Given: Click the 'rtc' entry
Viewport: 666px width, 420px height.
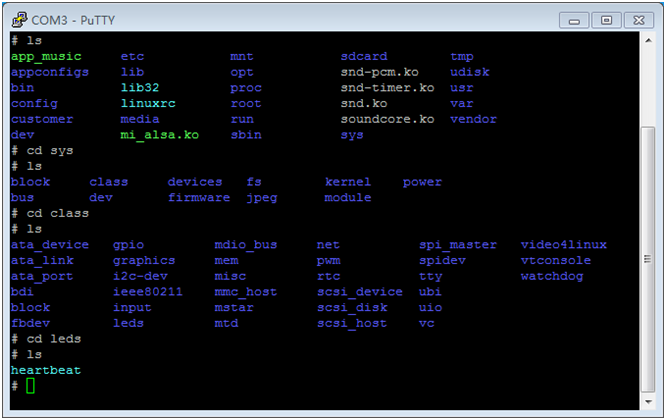Looking at the screenshot, I should (328, 276).
